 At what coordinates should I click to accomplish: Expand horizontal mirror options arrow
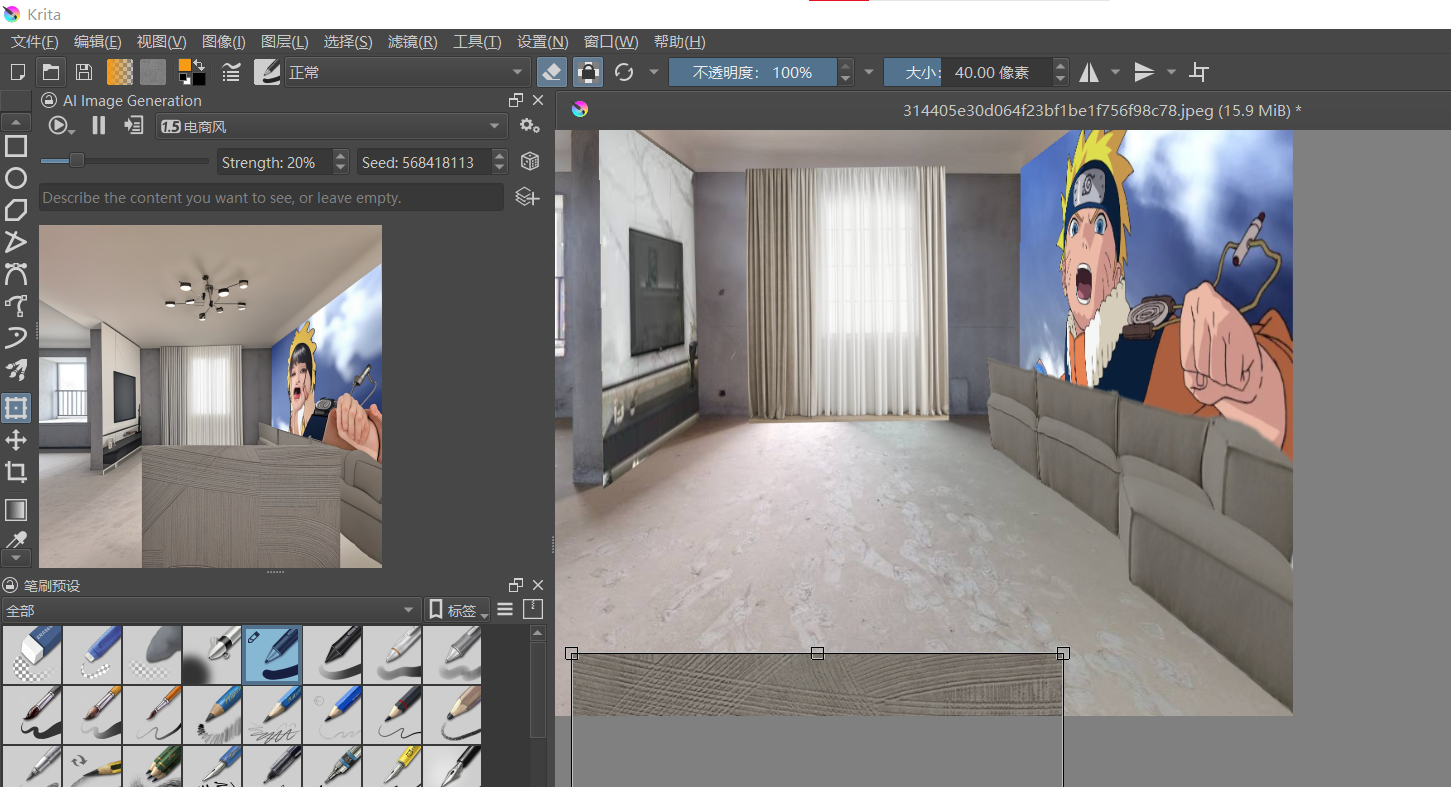pos(1116,72)
